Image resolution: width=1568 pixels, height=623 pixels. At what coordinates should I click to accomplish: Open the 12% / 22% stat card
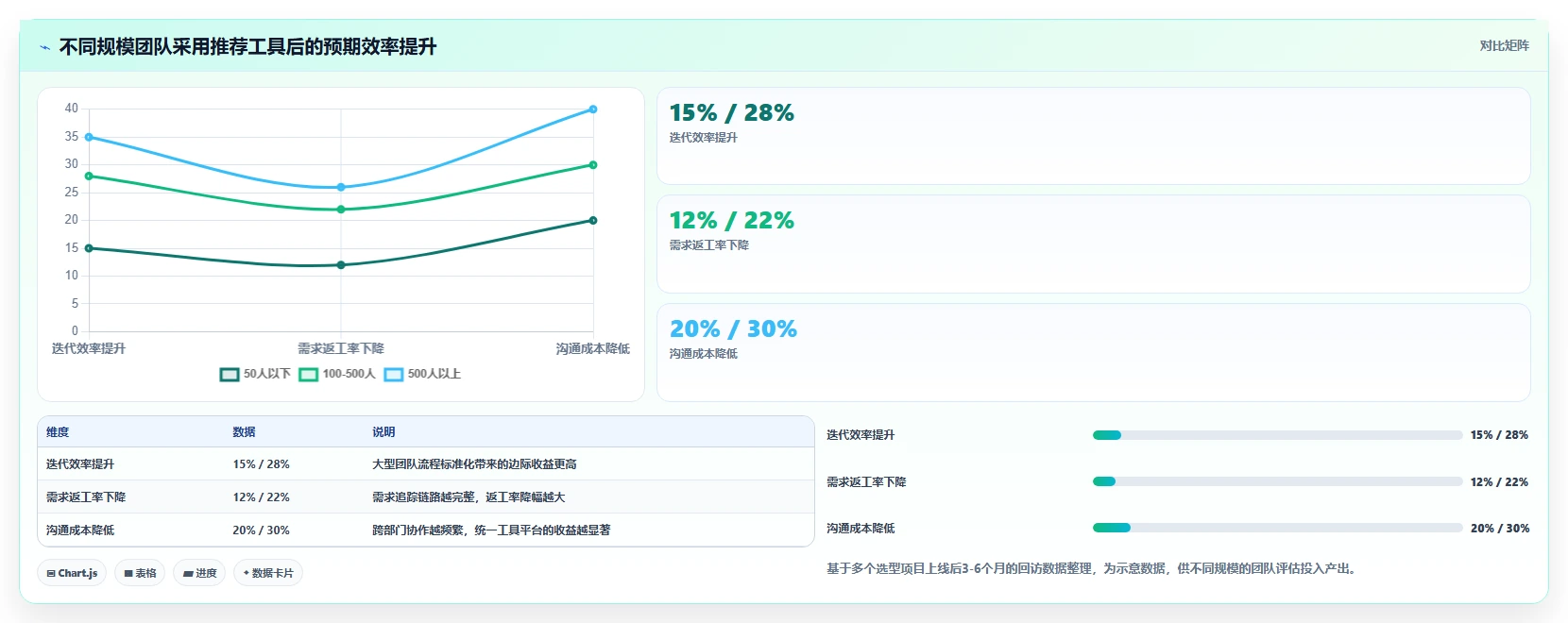[1093, 244]
